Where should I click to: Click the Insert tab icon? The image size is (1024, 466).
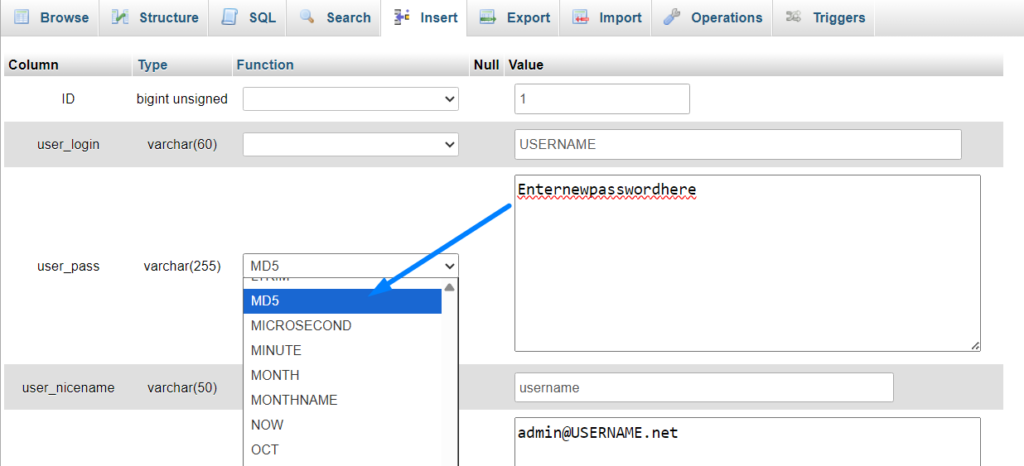click(402, 17)
